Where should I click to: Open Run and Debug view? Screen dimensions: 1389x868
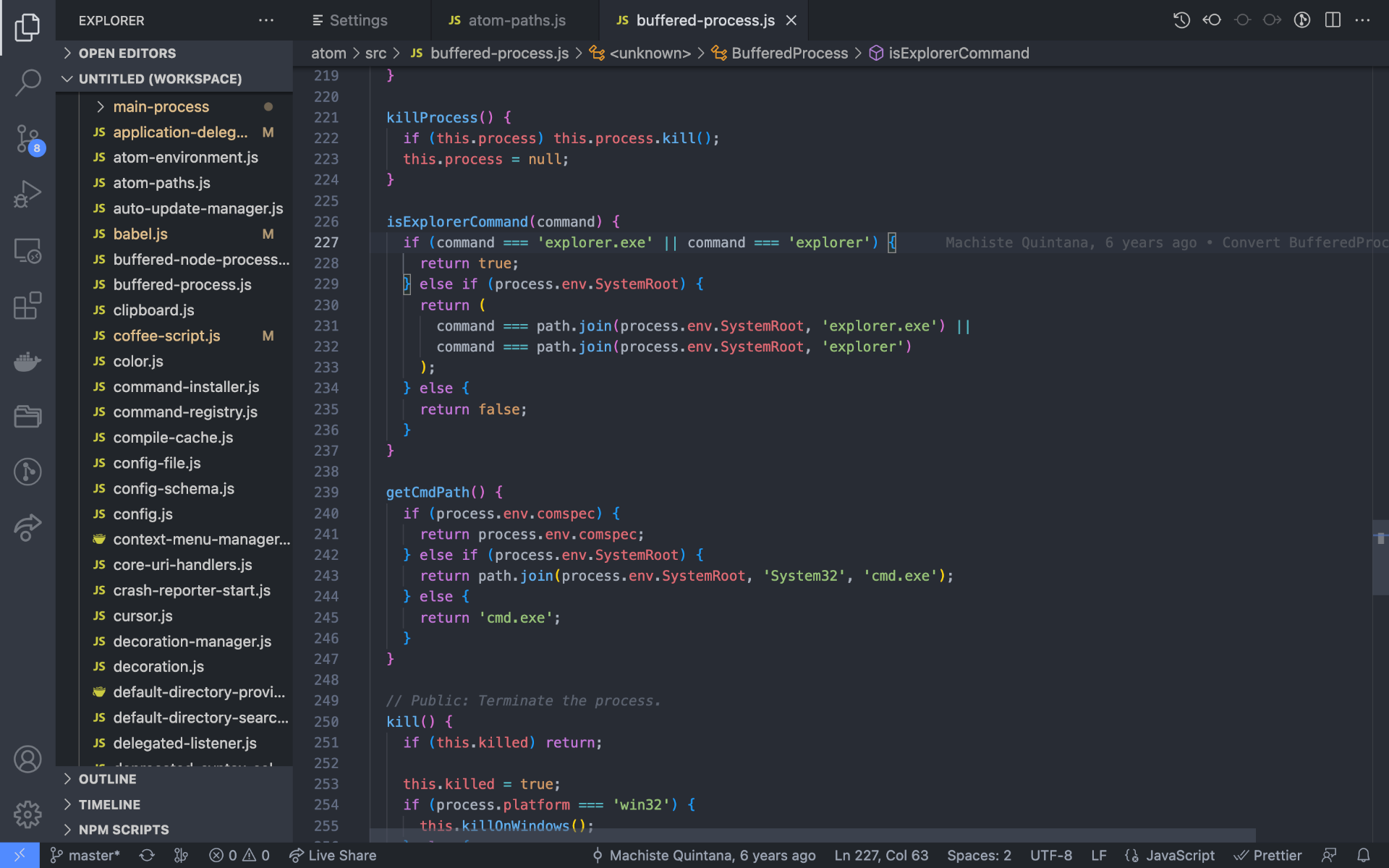[x=27, y=194]
